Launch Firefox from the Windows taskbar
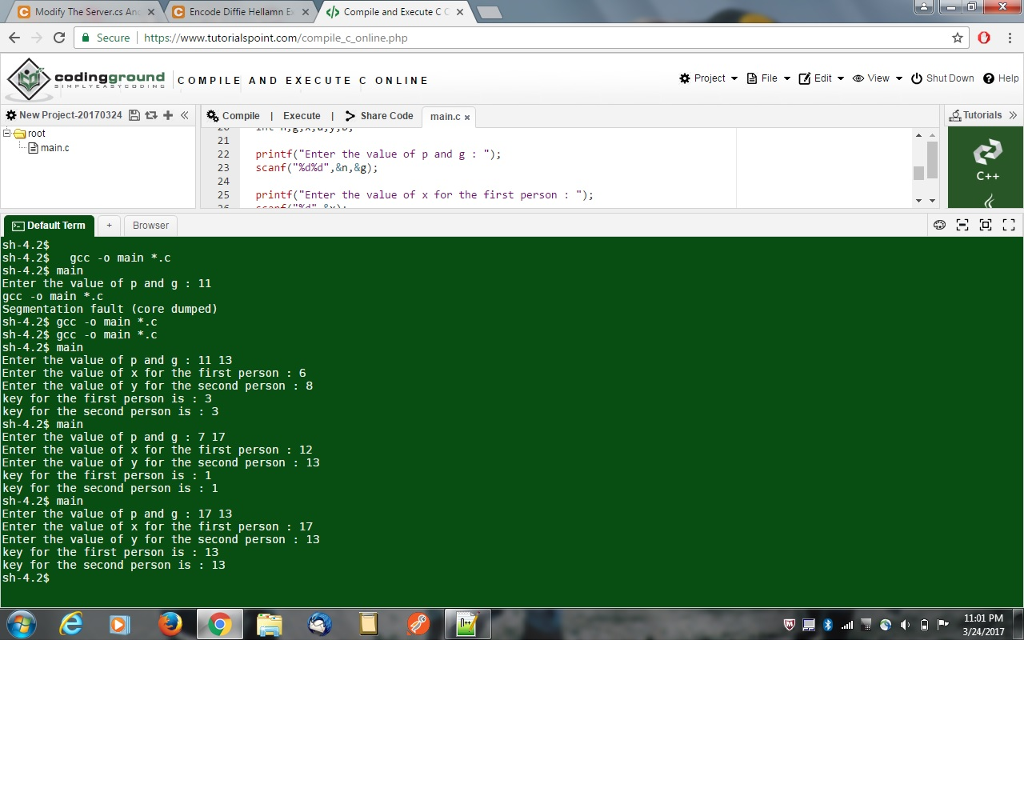Viewport: 1024px width, 792px height. (171, 625)
